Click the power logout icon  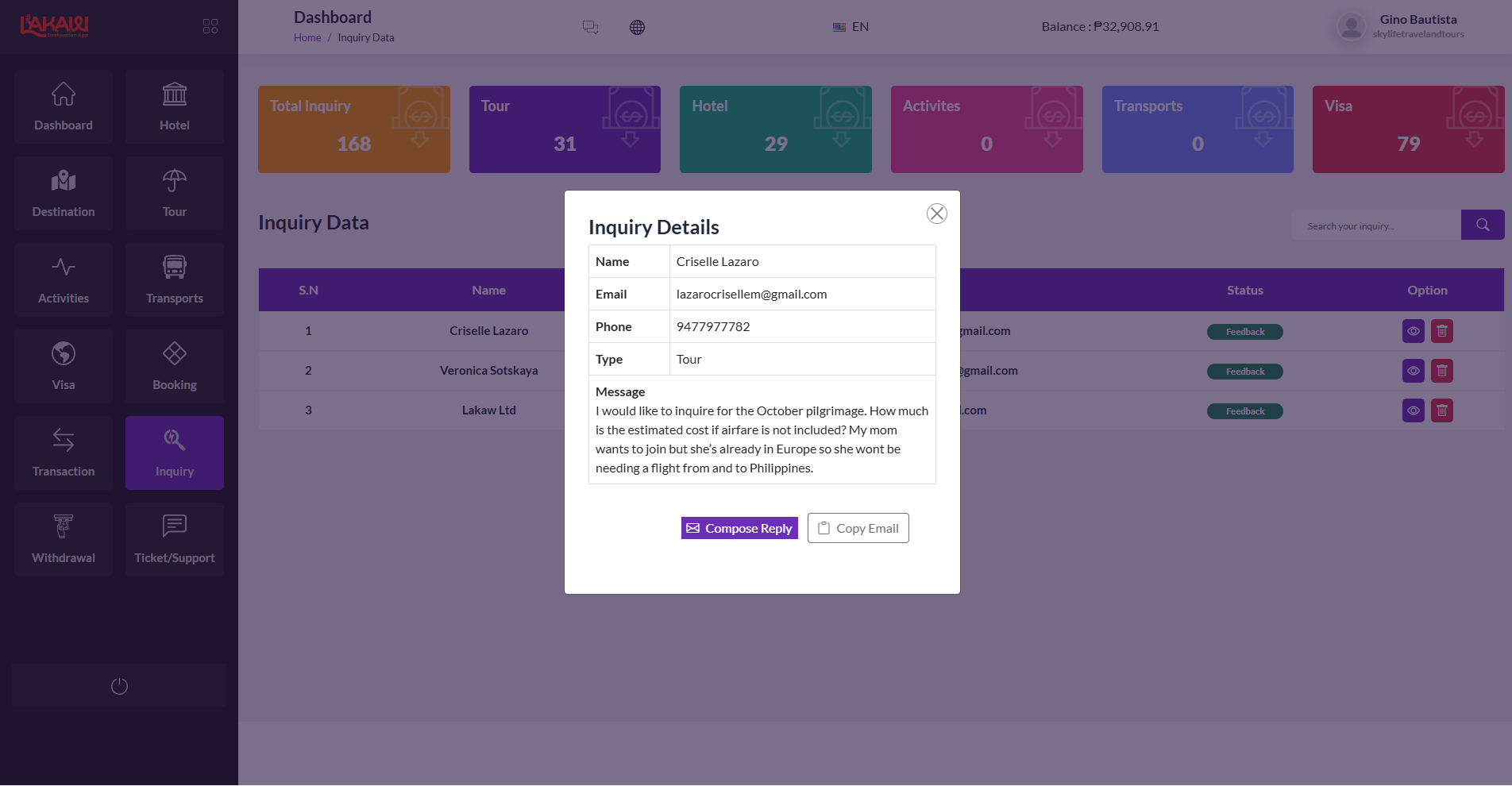pyautogui.click(x=119, y=686)
